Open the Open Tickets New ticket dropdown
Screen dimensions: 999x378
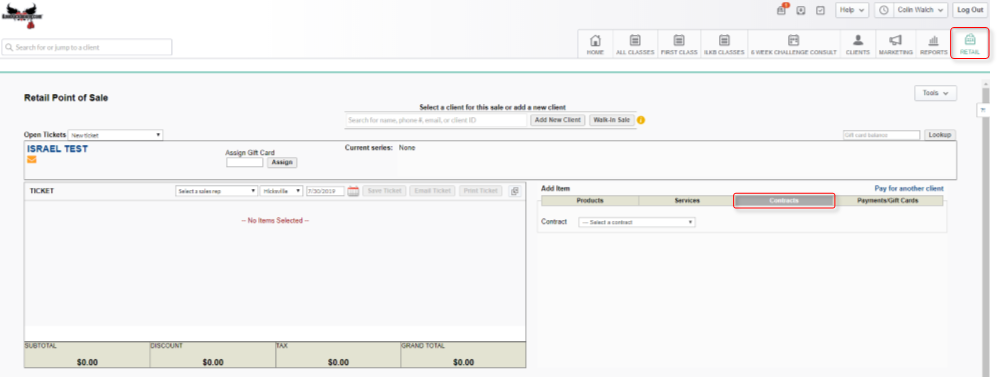click(x=115, y=135)
